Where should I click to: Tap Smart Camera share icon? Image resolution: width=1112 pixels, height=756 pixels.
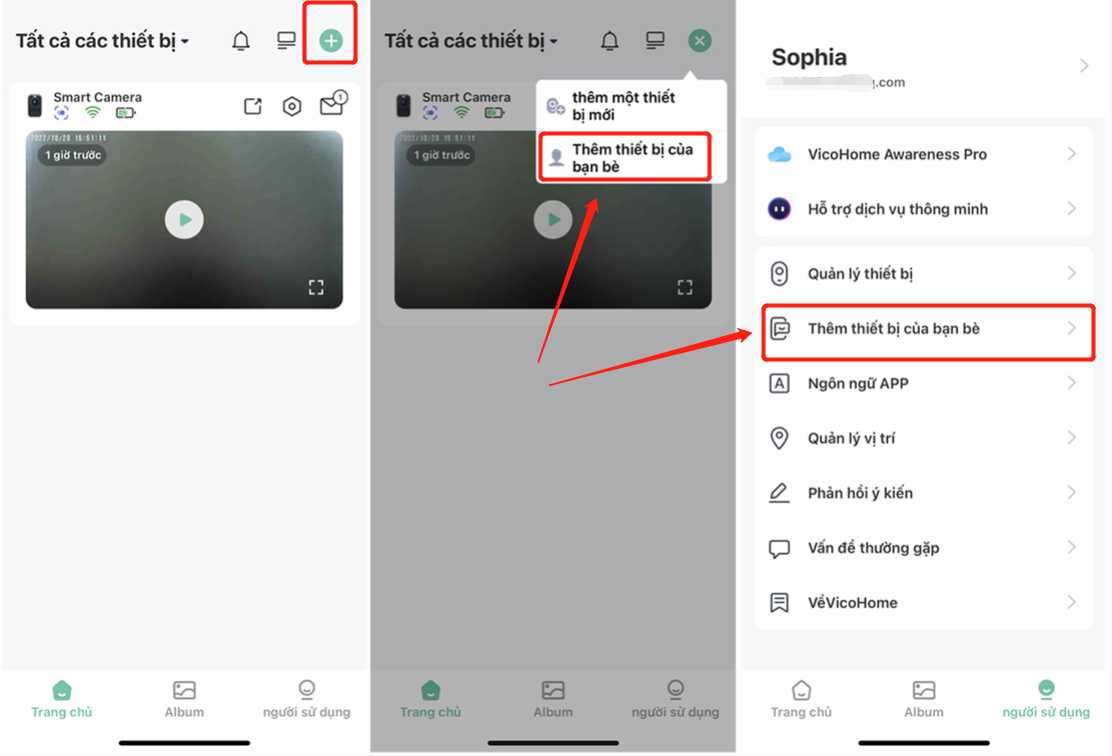click(252, 106)
